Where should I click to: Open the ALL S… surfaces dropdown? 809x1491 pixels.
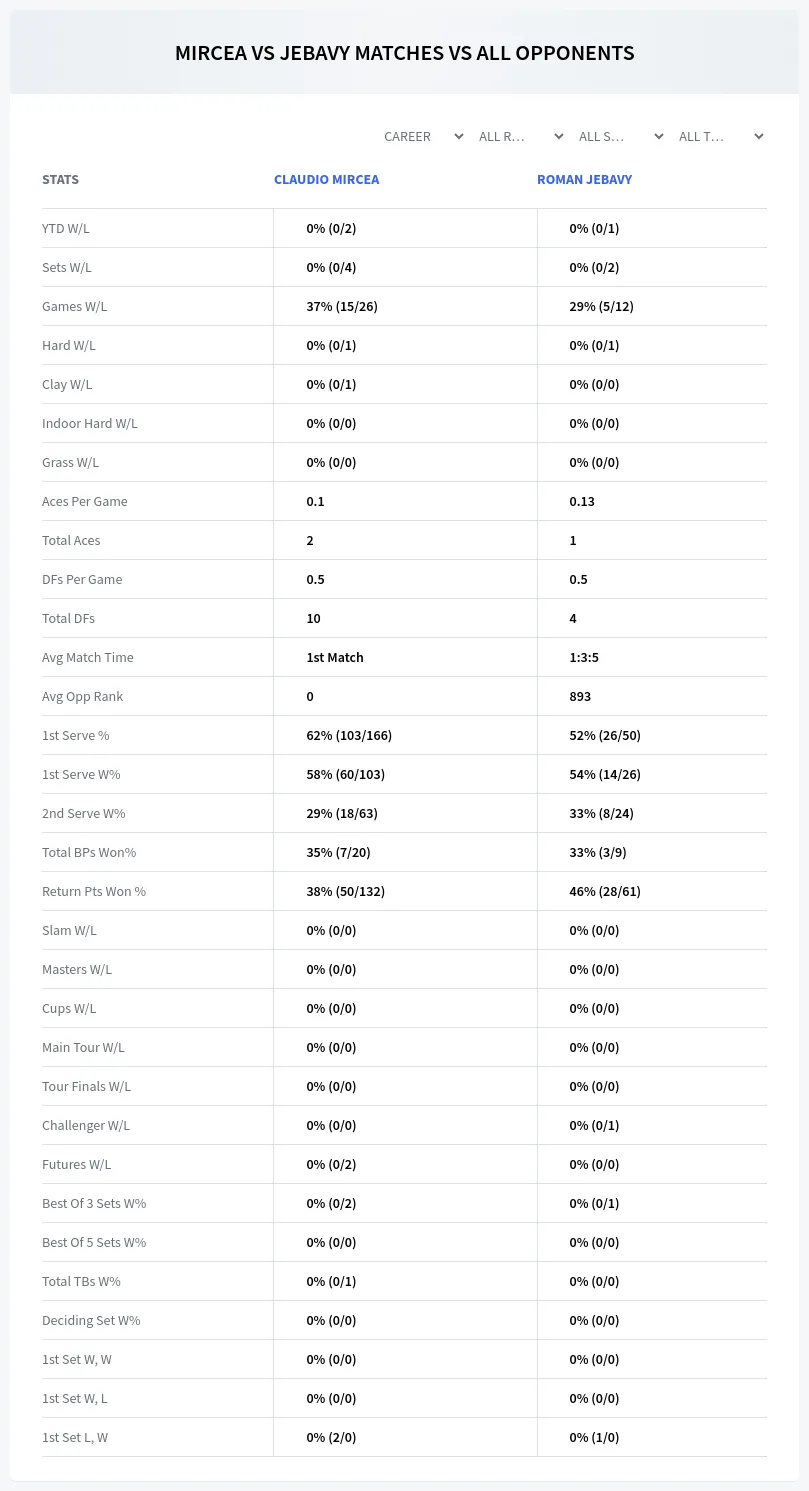620,136
